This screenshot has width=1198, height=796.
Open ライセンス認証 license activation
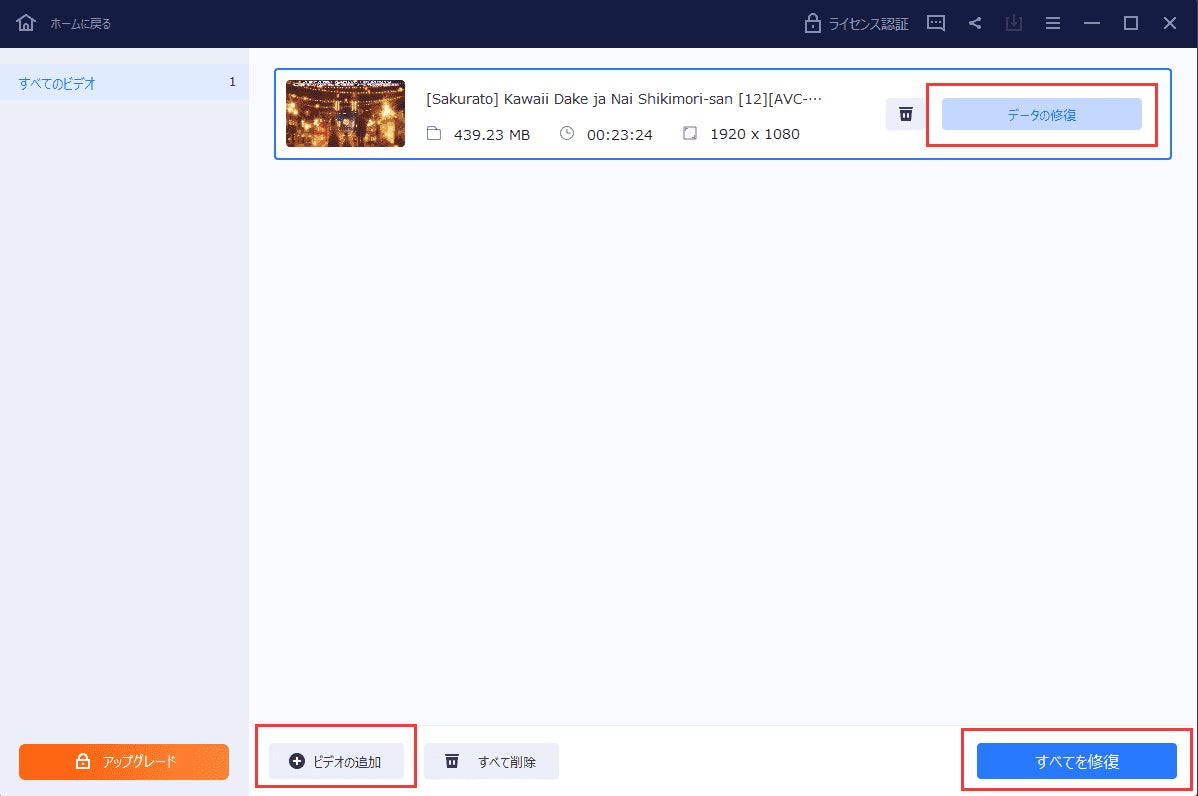coord(856,24)
